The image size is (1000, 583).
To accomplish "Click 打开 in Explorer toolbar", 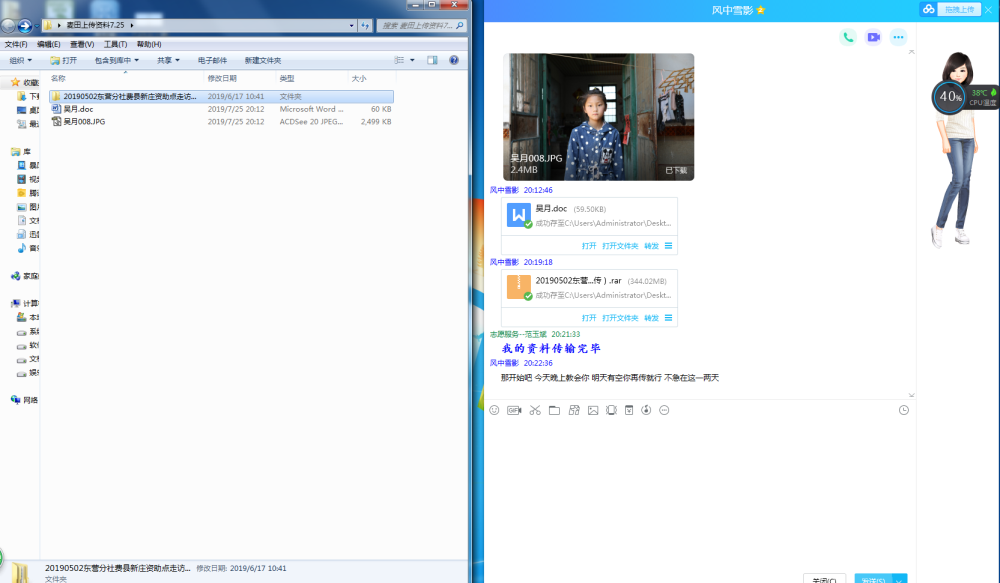I will (x=64, y=61).
